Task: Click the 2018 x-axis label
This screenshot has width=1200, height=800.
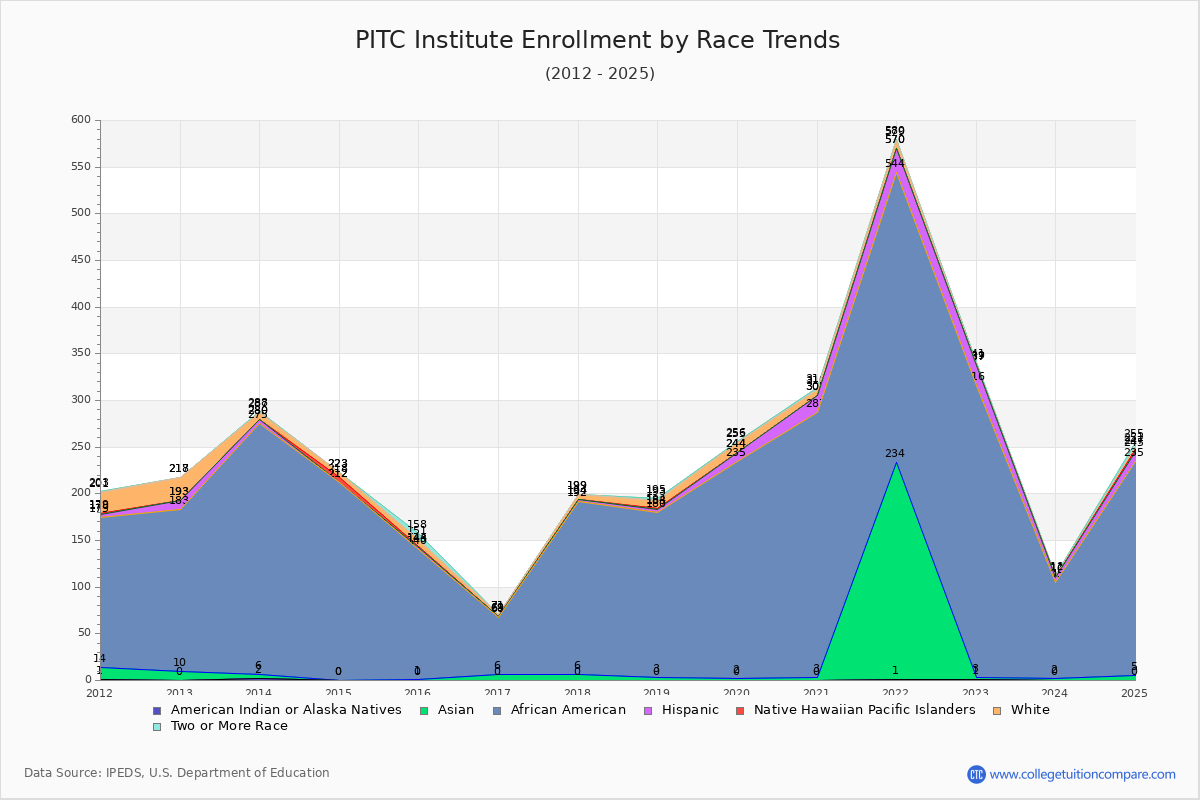Action: [x=578, y=692]
